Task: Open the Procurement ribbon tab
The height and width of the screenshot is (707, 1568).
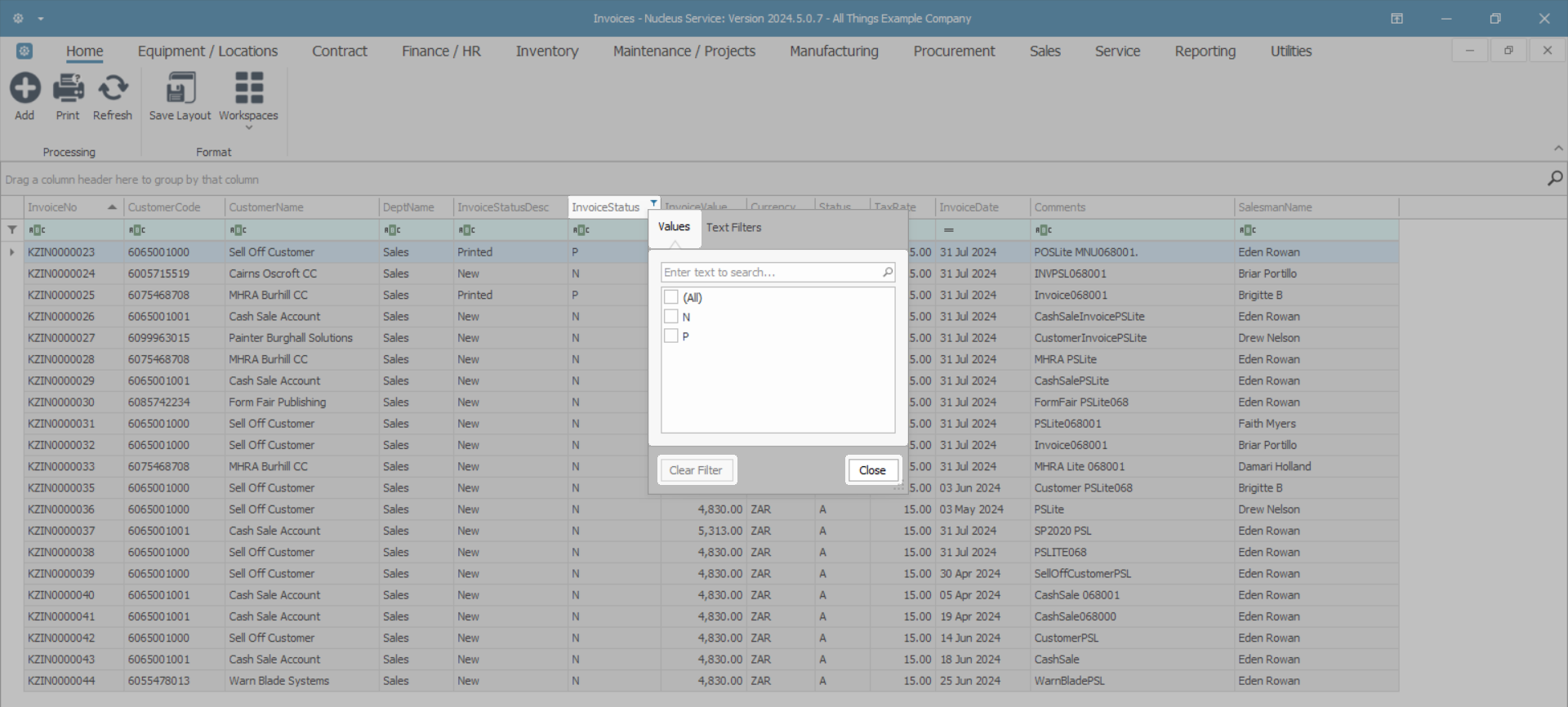Action: 954,51
